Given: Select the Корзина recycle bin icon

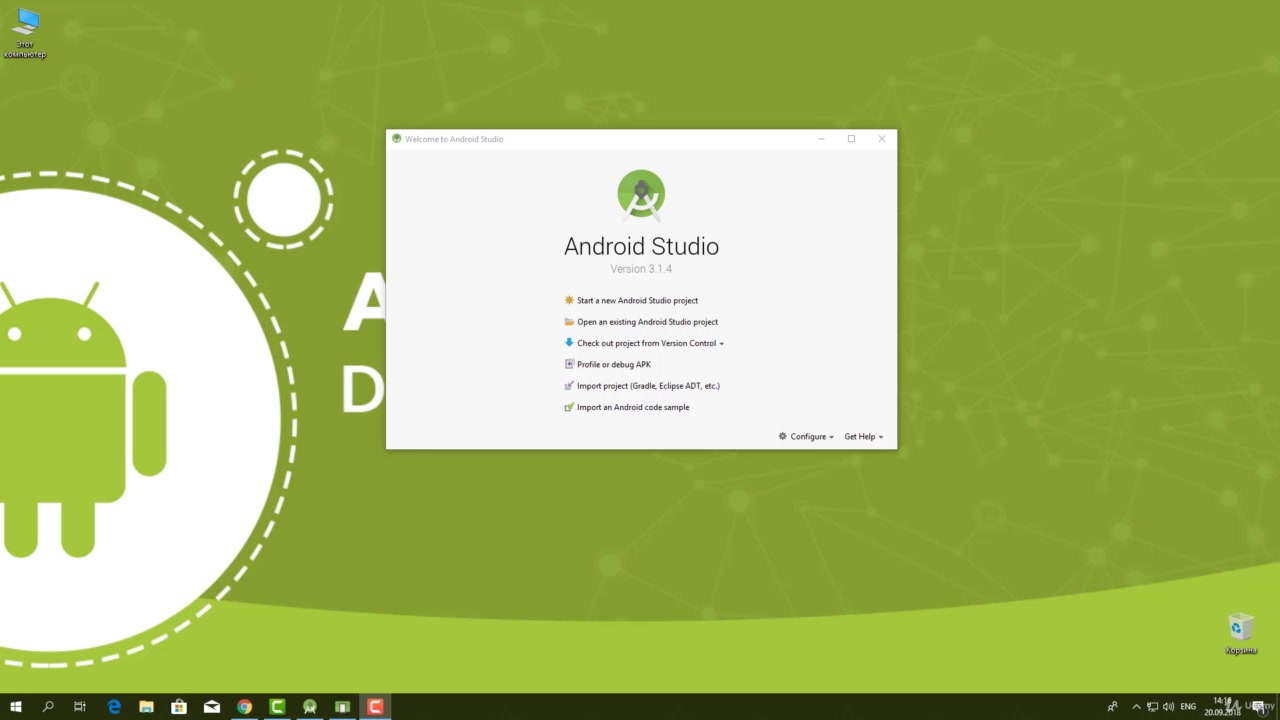Looking at the screenshot, I should click(x=1241, y=633).
